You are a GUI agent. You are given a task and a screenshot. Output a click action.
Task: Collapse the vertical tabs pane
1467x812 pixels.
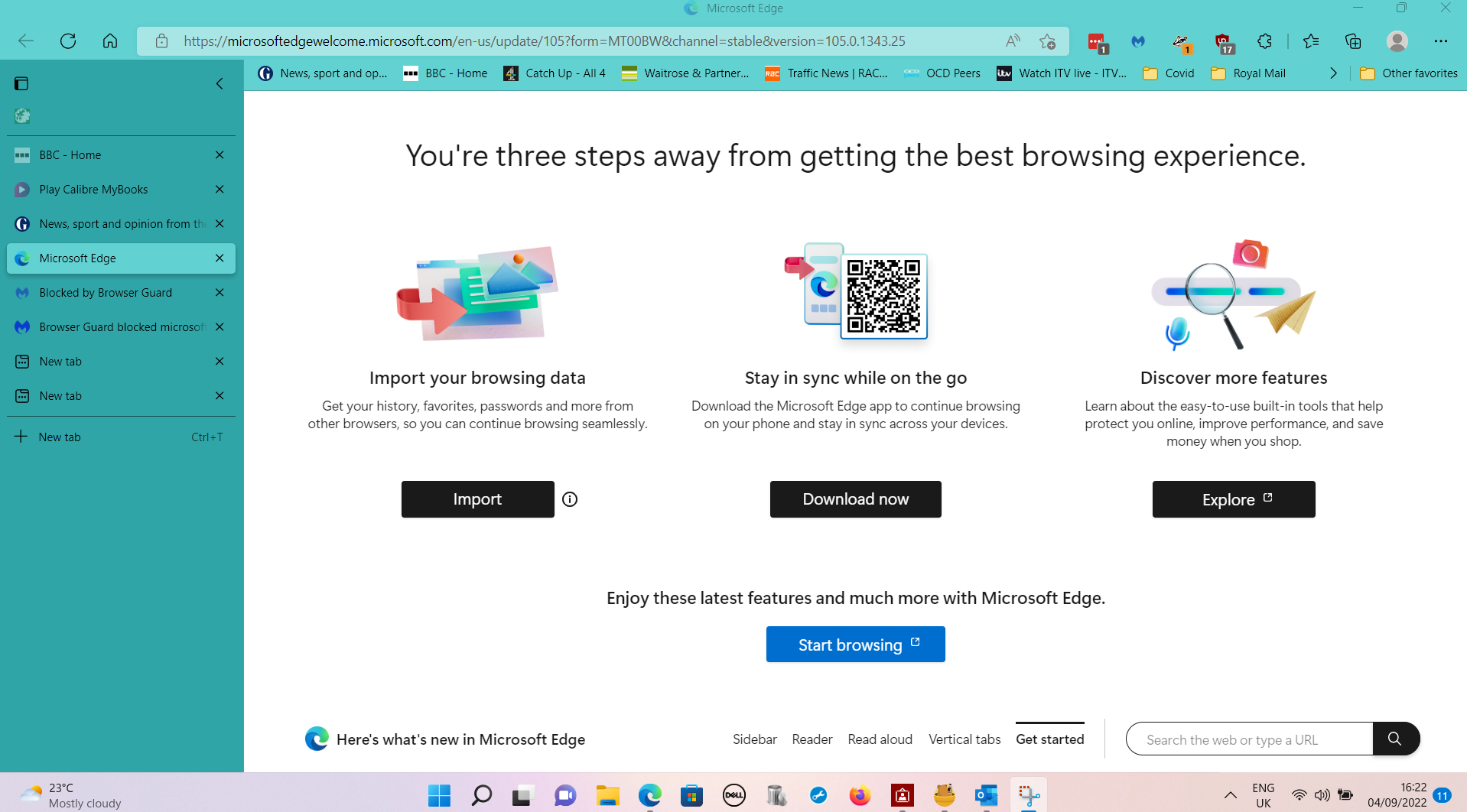[x=220, y=83]
